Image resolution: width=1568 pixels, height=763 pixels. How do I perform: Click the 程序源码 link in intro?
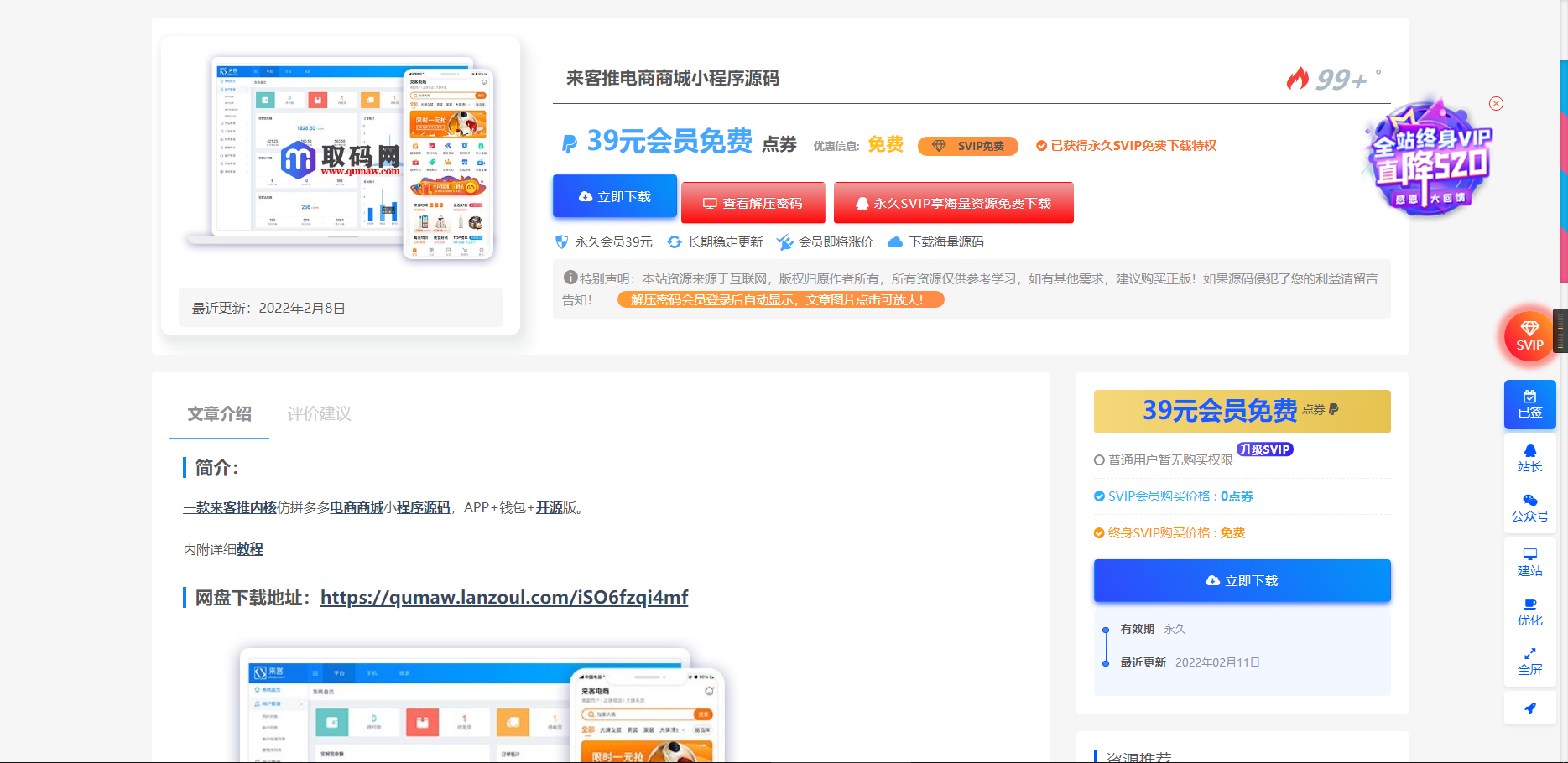click(424, 507)
